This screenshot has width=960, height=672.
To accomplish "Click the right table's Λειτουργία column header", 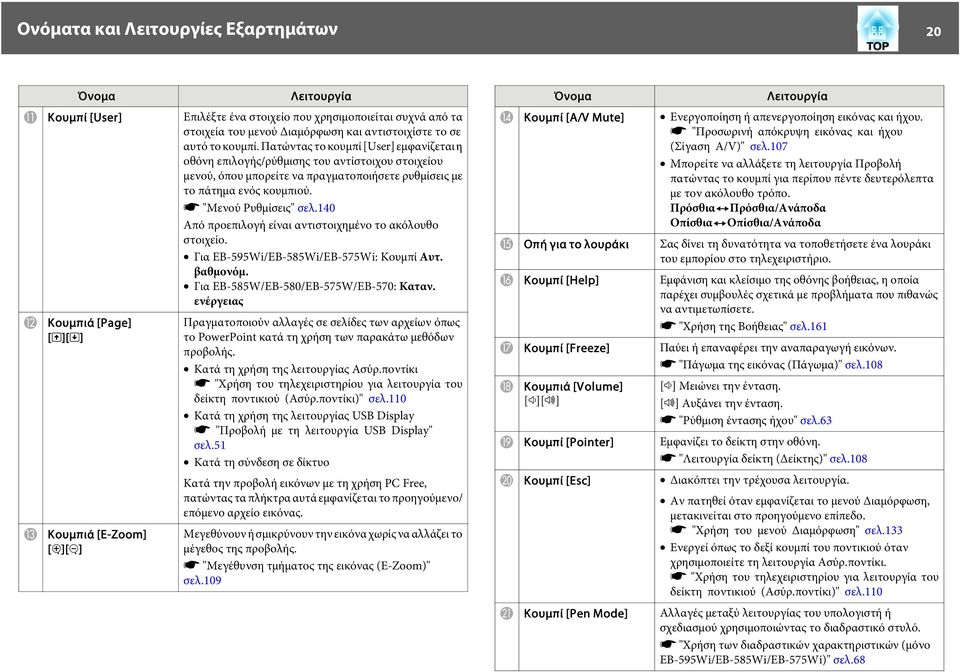I will (x=797, y=96).
